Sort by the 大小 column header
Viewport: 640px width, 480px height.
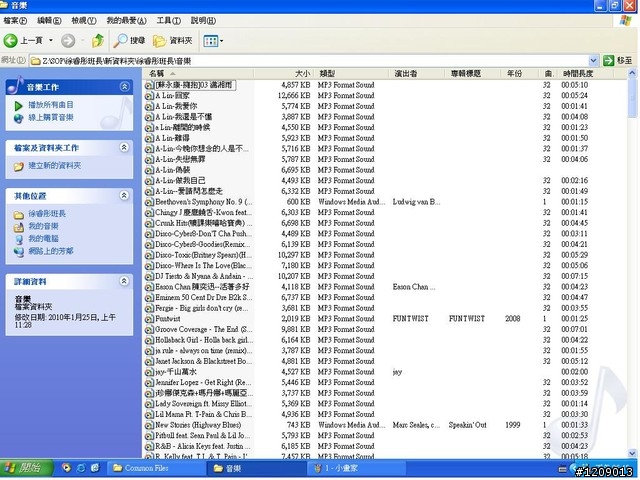pos(284,74)
